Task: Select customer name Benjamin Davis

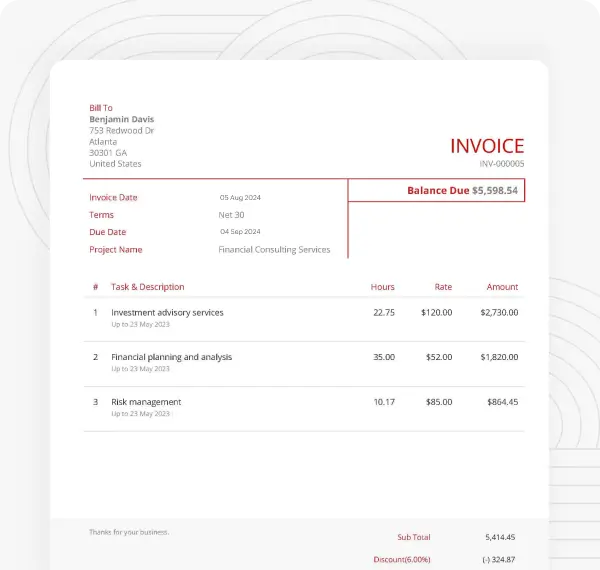Action: [x=122, y=119]
